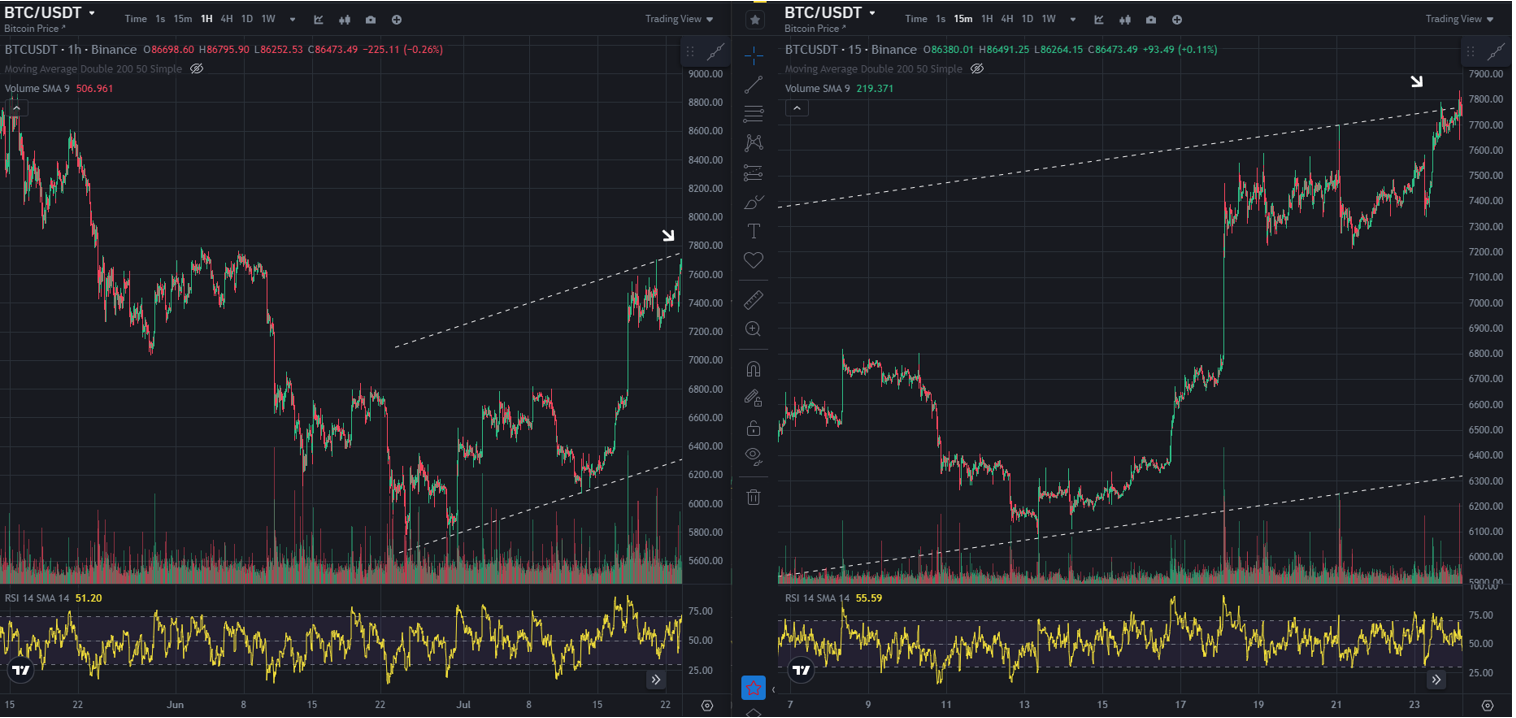This screenshot has height=718, width=1516.
Task: Select 1D interval on the right chart
Action: 1027,19
